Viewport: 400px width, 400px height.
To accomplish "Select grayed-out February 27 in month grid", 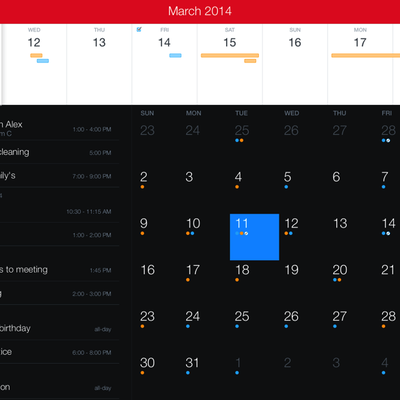I will (x=339, y=130).
